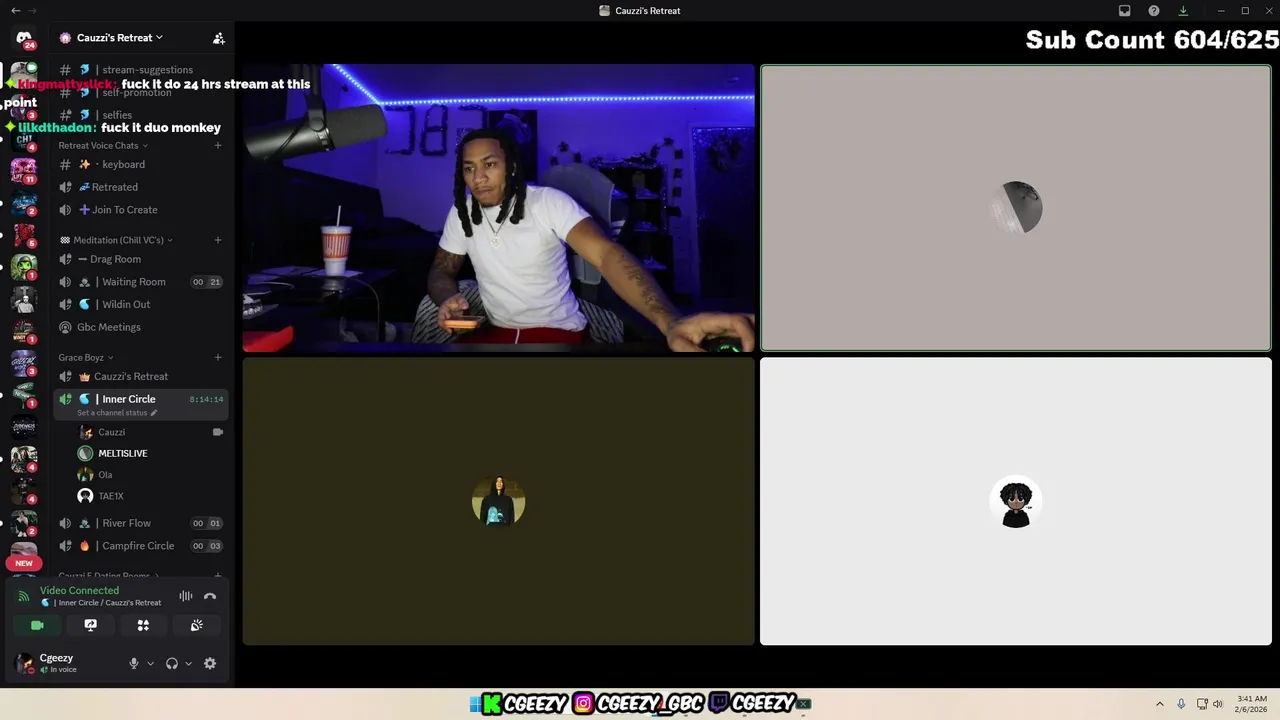
Task: Focus Cauzzi's webcam video tile
Action: pos(498,208)
